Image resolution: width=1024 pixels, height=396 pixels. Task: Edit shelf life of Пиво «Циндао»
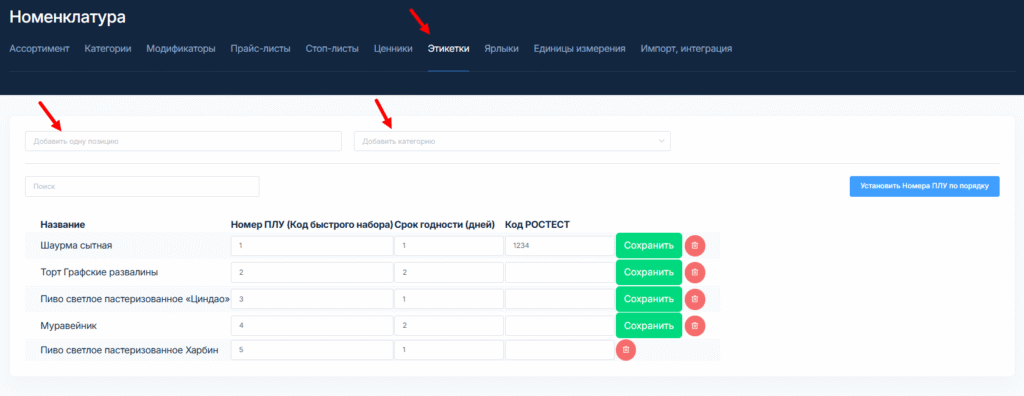pyautogui.click(x=449, y=299)
